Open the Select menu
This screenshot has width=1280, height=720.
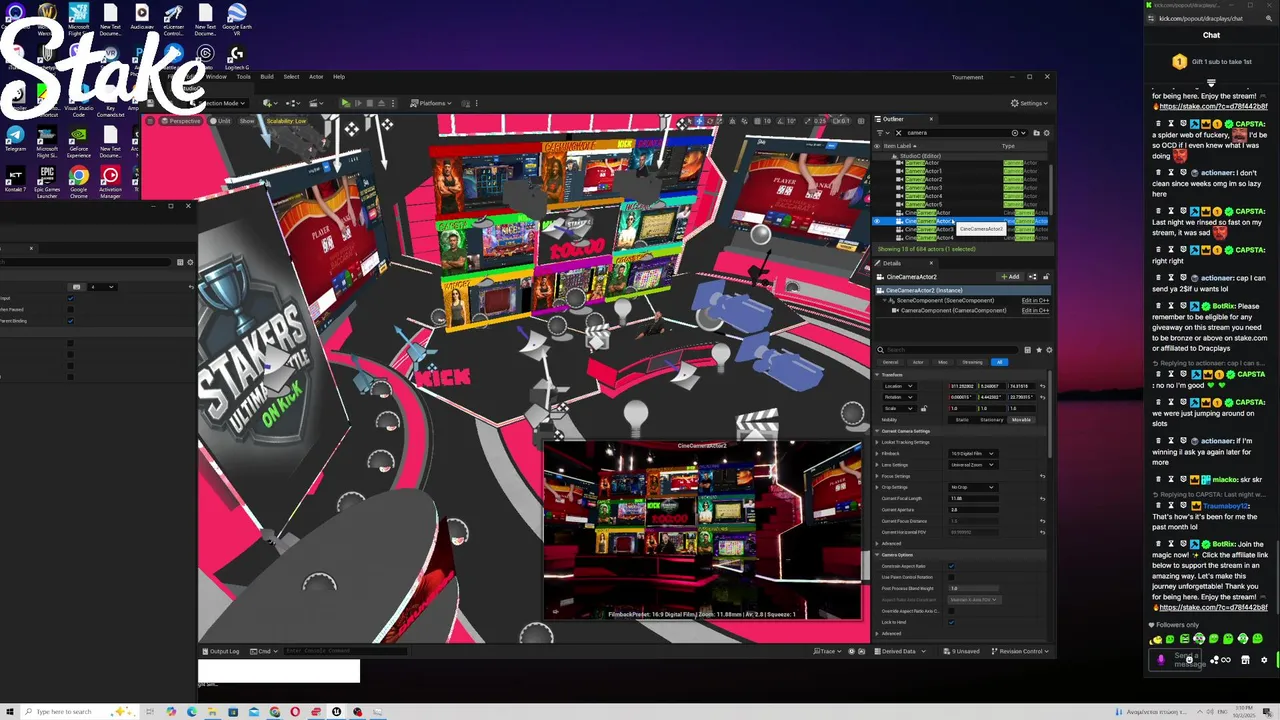pos(291,77)
